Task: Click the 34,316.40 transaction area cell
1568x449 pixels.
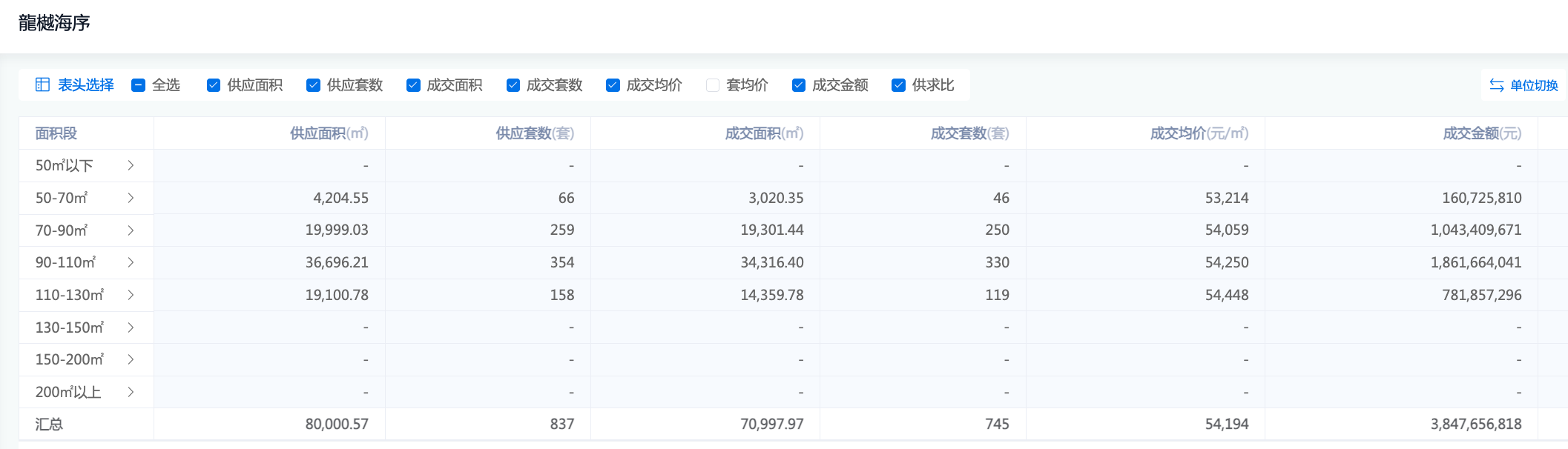Action: coord(772,262)
